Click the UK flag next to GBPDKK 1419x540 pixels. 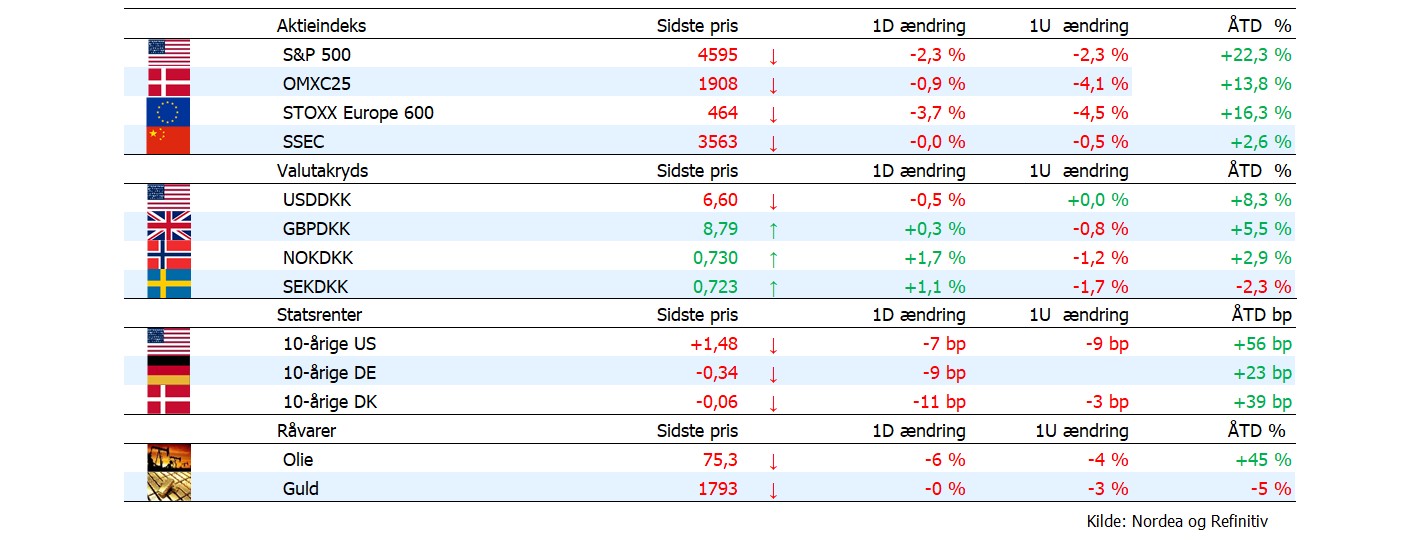coord(168,227)
